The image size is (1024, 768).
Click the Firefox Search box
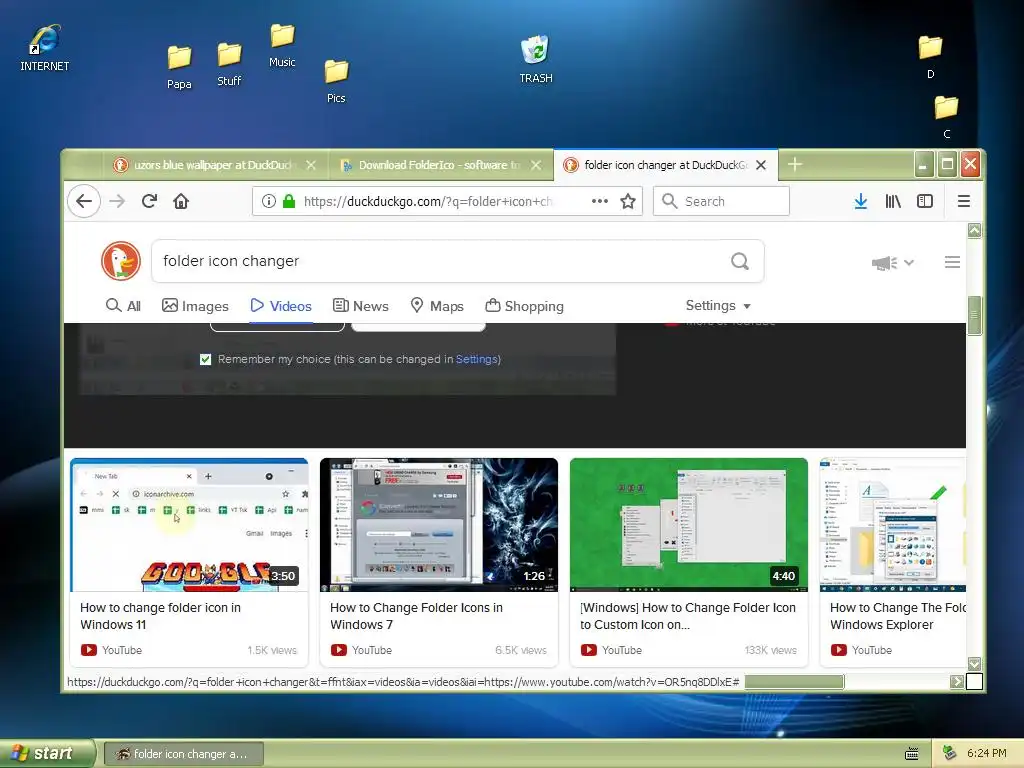pos(722,201)
